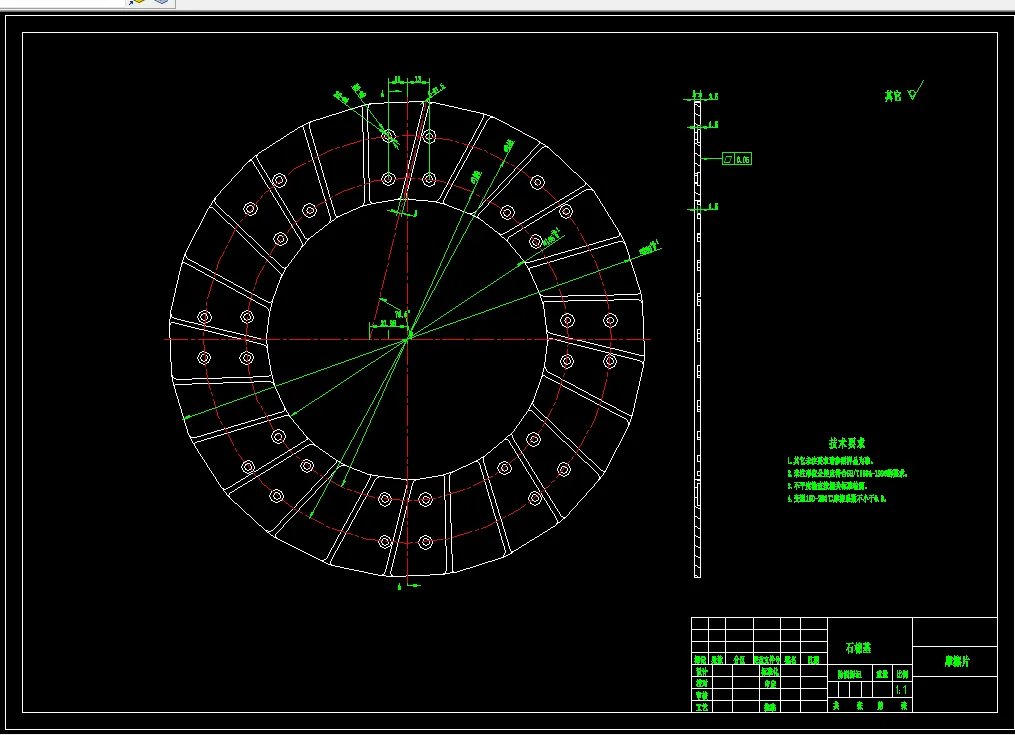Select the 设计 row label in title block
1015x735 pixels.
701,672
